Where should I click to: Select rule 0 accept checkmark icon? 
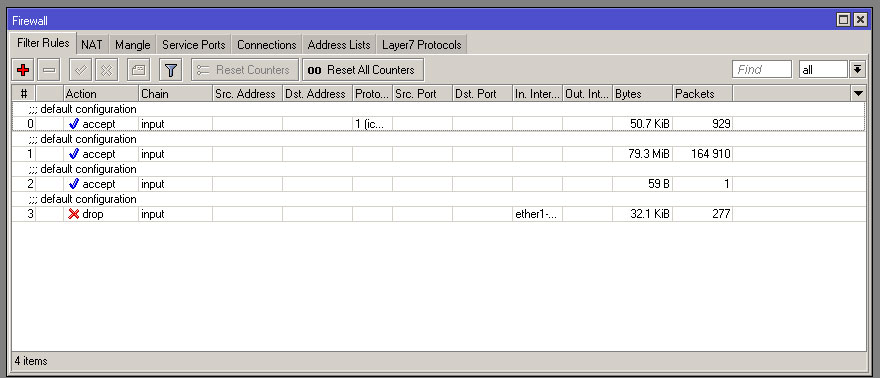[x=74, y=124]
